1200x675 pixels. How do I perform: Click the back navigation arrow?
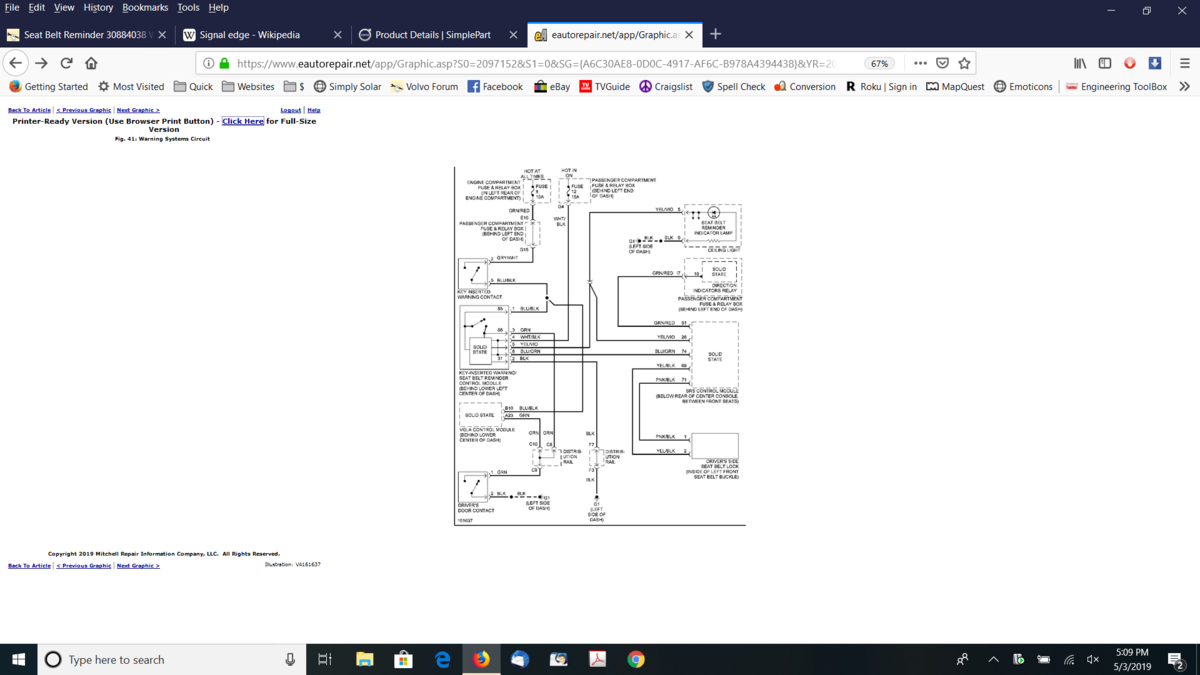tap(15, 62)
